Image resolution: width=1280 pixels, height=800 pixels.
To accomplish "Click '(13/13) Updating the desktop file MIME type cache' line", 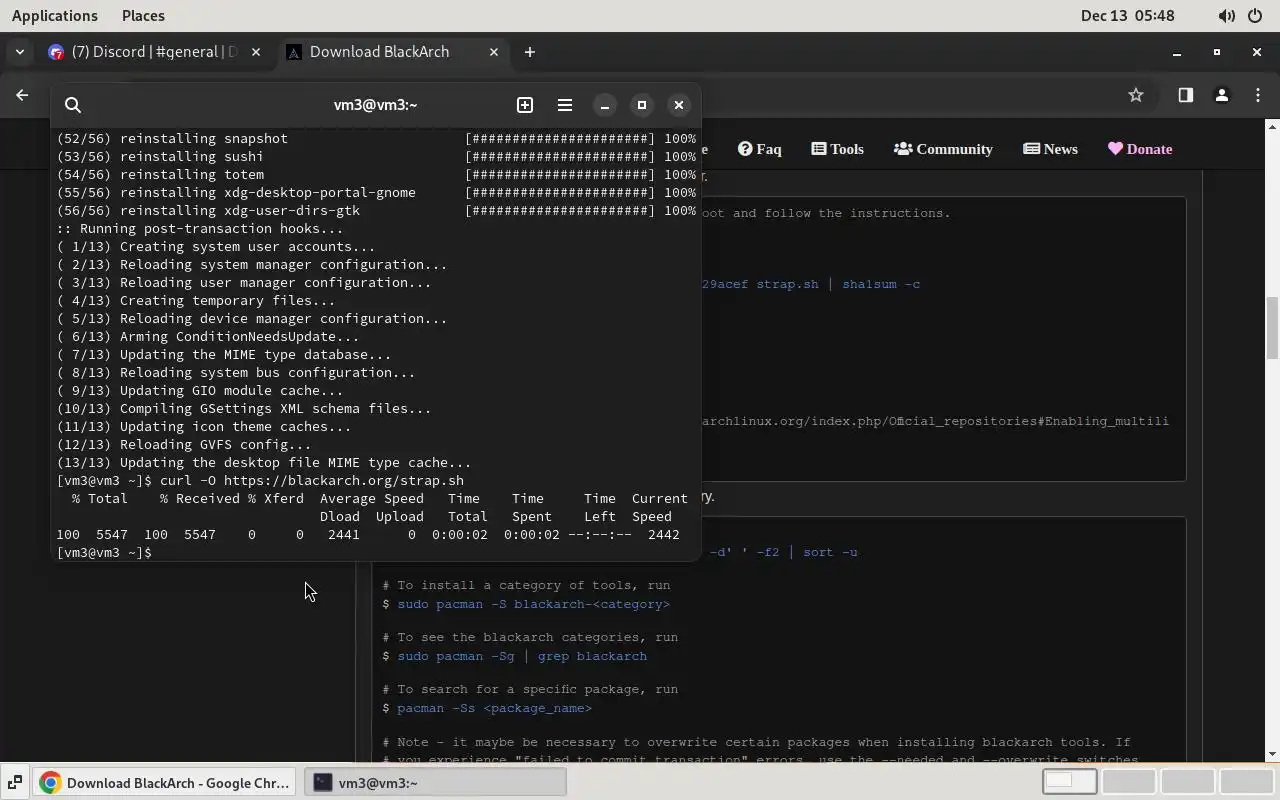I will [x=264, y=462].
